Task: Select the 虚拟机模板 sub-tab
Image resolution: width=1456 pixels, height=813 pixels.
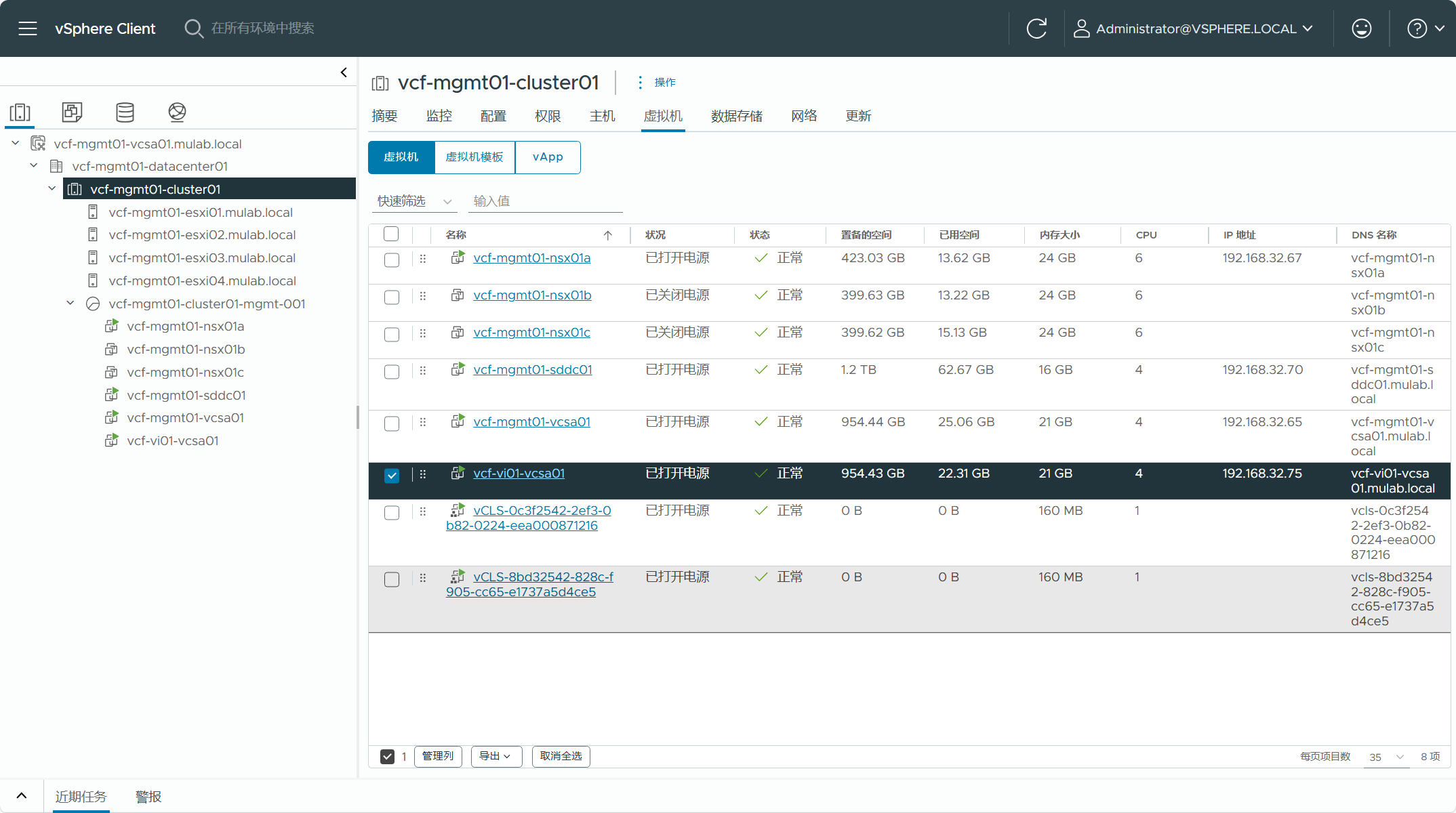Action: (474, 157)
